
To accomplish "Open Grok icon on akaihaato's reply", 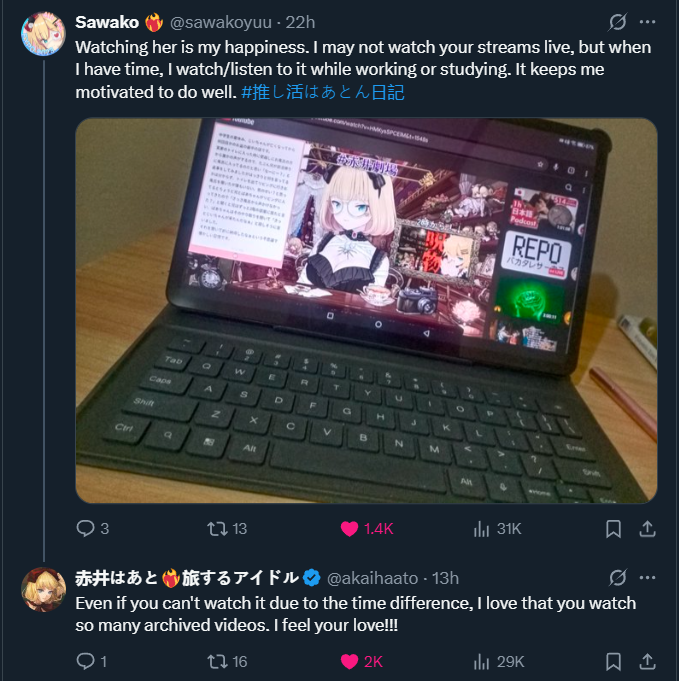I will 617,578.
